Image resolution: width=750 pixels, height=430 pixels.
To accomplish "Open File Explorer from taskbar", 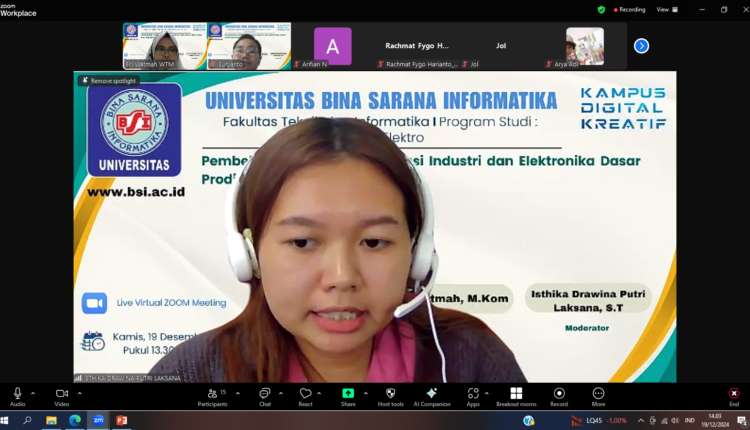I will coord(51,420).
